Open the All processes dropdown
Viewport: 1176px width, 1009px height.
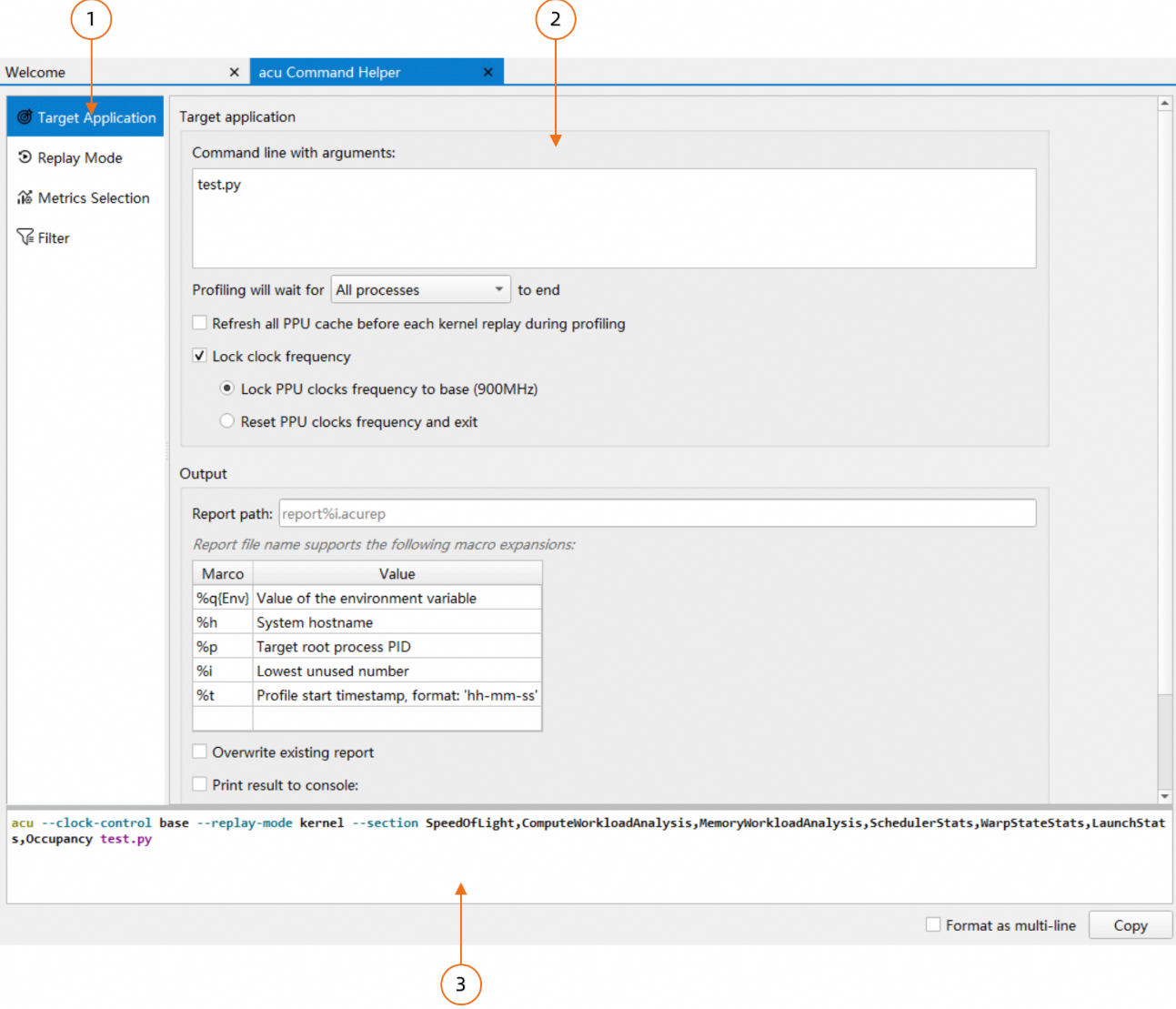[x=420, y=289]
